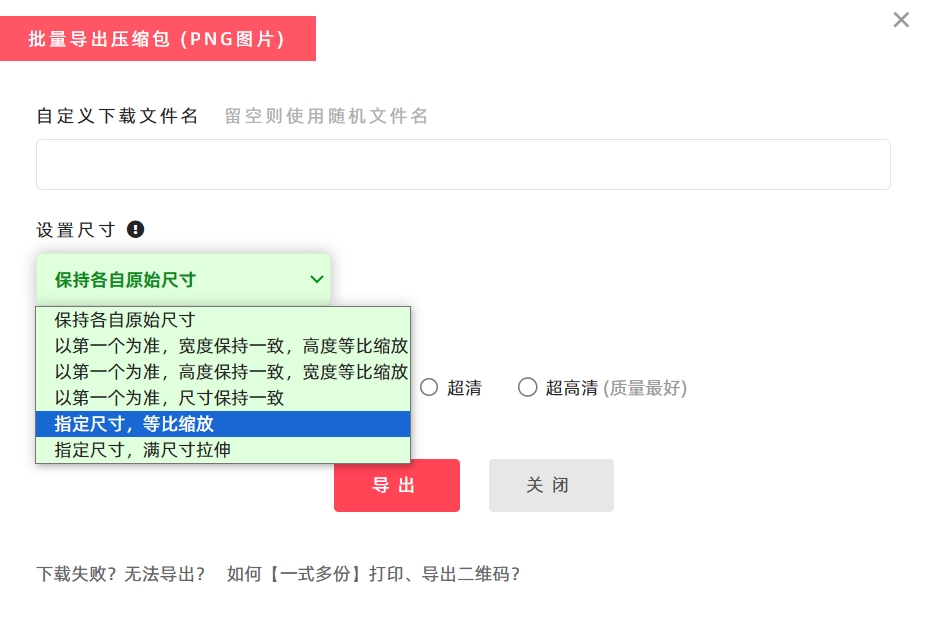Pick the 以第一个为准，尺寸保持一致 option
The height and width of the screenshot is (641, 926).
click(x=169, y=398)
